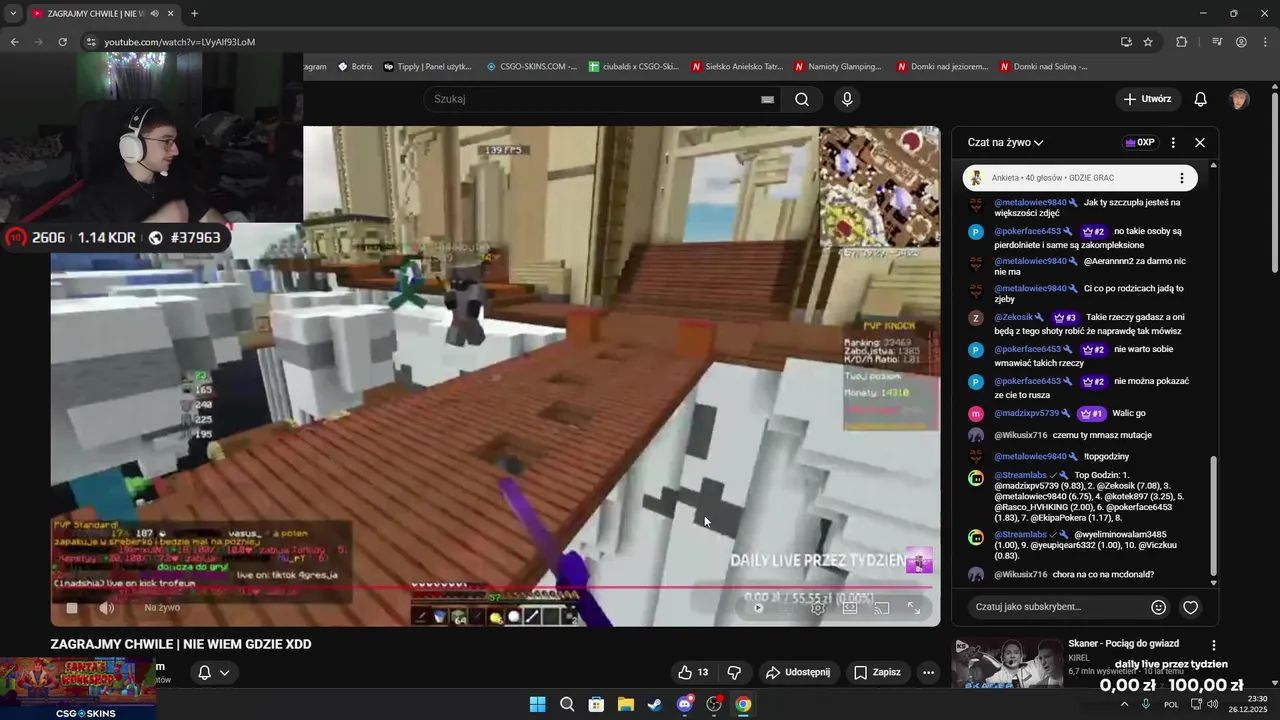The width and height of the screenshot is (1280, 720).
Task: Open the tab search dropdown arrow
Action: 12,14
